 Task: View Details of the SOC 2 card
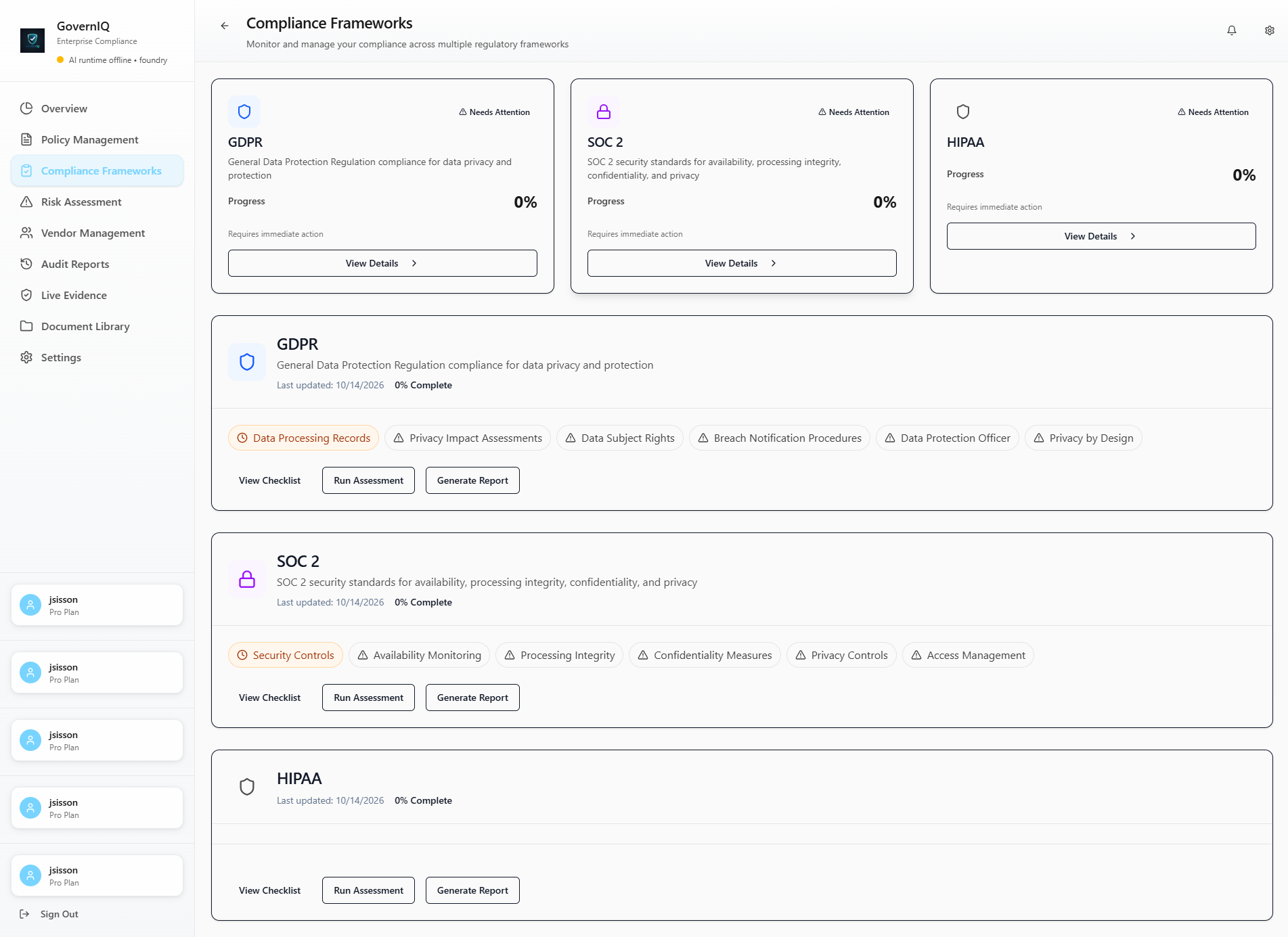742,263
